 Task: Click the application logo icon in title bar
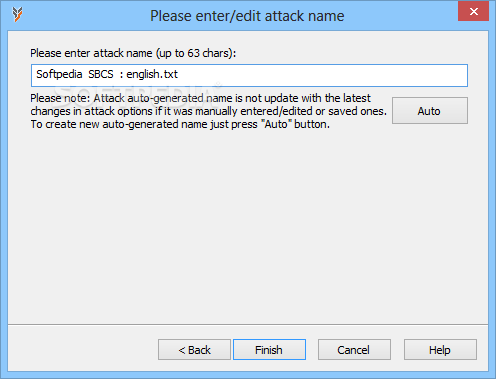[x=17, y=14]
